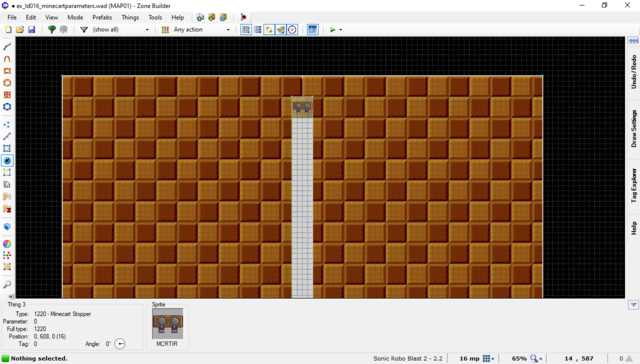Click the red flag icon in menu bar
The width and height of the screenshot is (640, 364).
click(x=244, y=18)
